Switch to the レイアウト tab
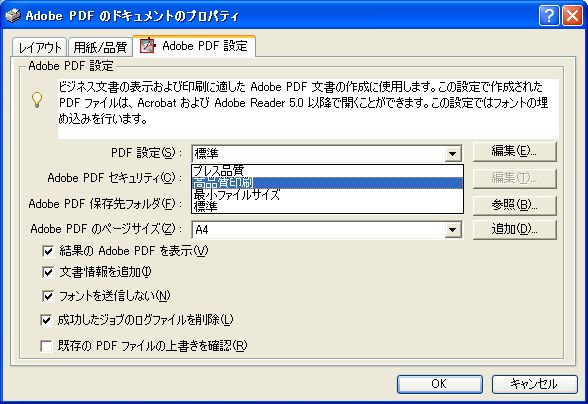The width and height of the screenshot is (588, 404). (x=40, y=47)
